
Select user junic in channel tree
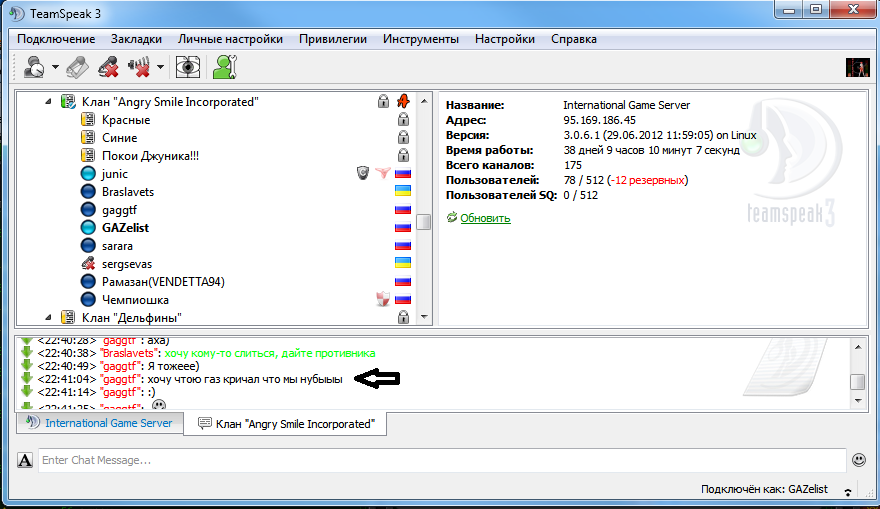point(114,173)
